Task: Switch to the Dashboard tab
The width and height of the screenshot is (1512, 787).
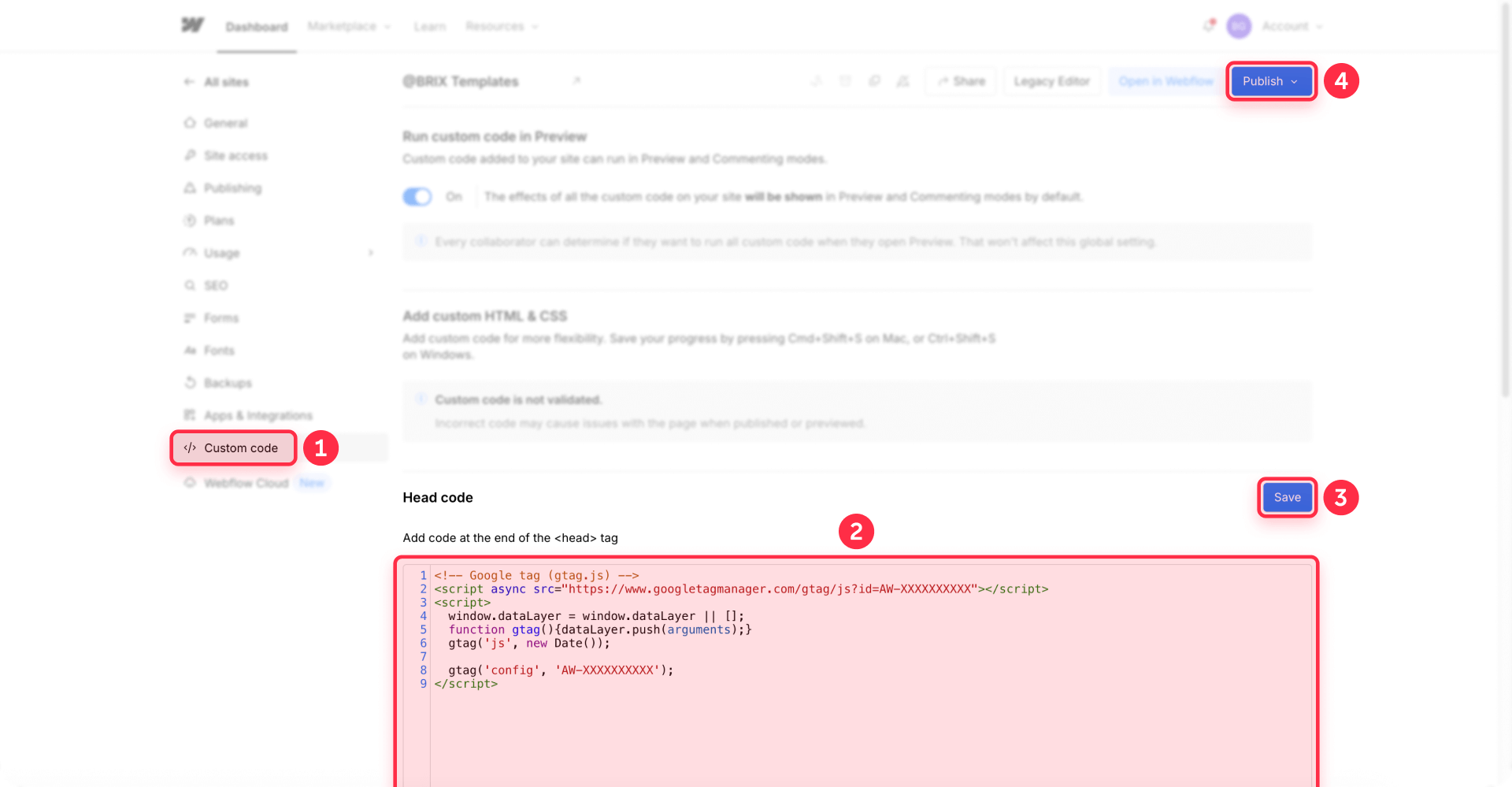Action: (256, 26)
